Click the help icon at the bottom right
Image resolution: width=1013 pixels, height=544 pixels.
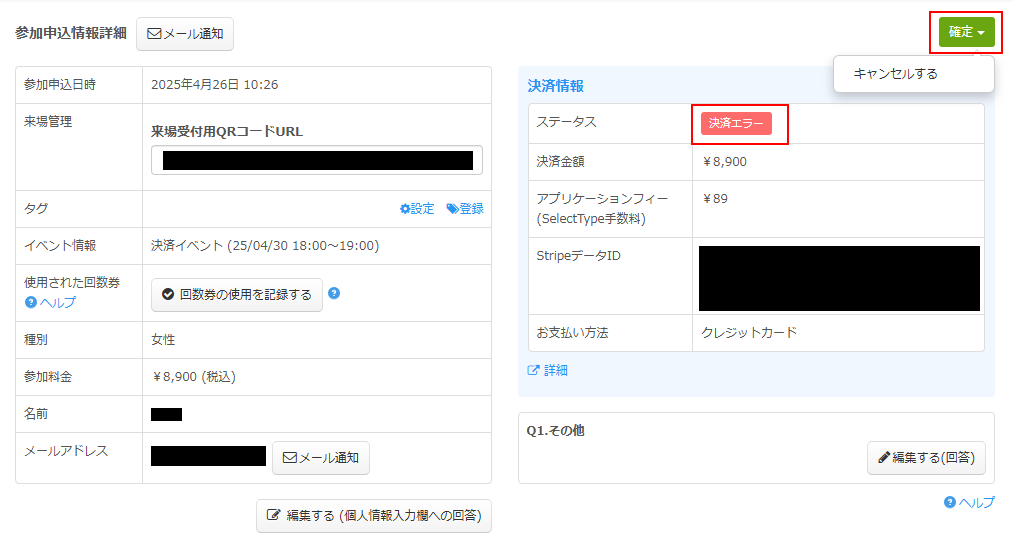950,502
